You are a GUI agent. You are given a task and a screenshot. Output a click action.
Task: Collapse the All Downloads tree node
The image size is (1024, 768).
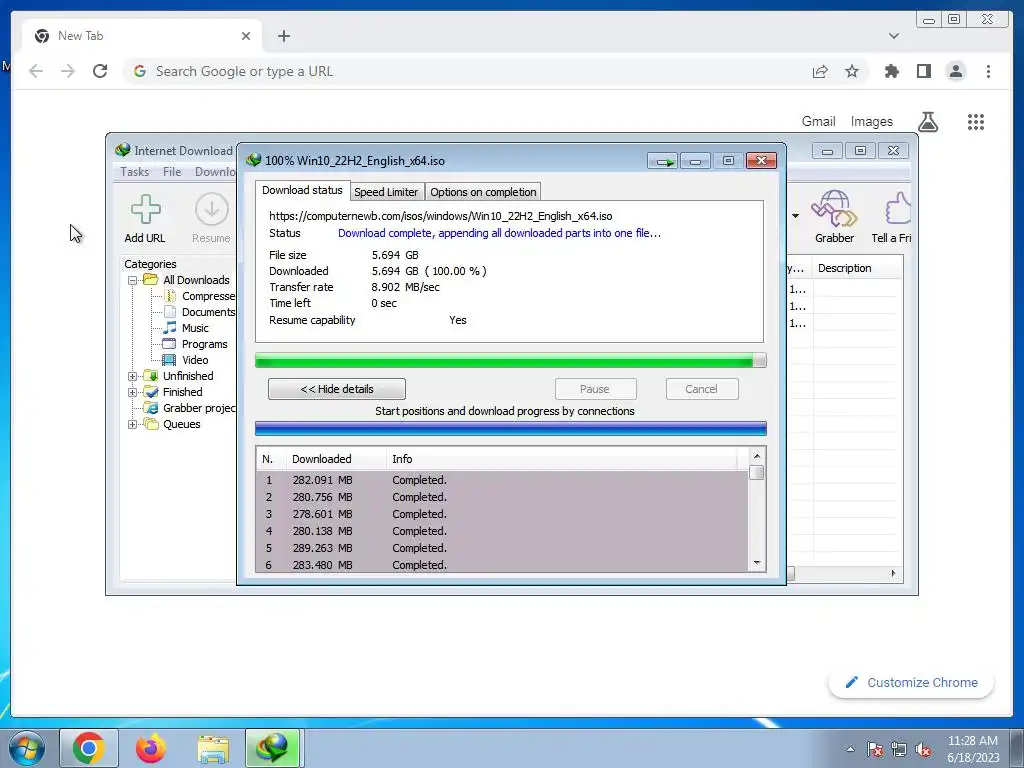coord(133,280)
